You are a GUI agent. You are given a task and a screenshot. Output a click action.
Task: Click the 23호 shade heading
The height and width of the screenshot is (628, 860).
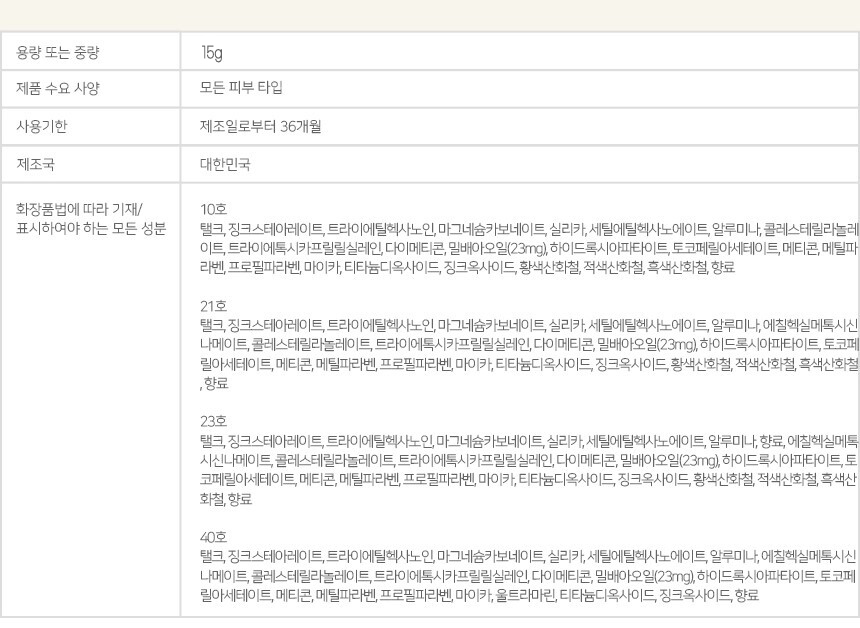click(x=213, y=421)
